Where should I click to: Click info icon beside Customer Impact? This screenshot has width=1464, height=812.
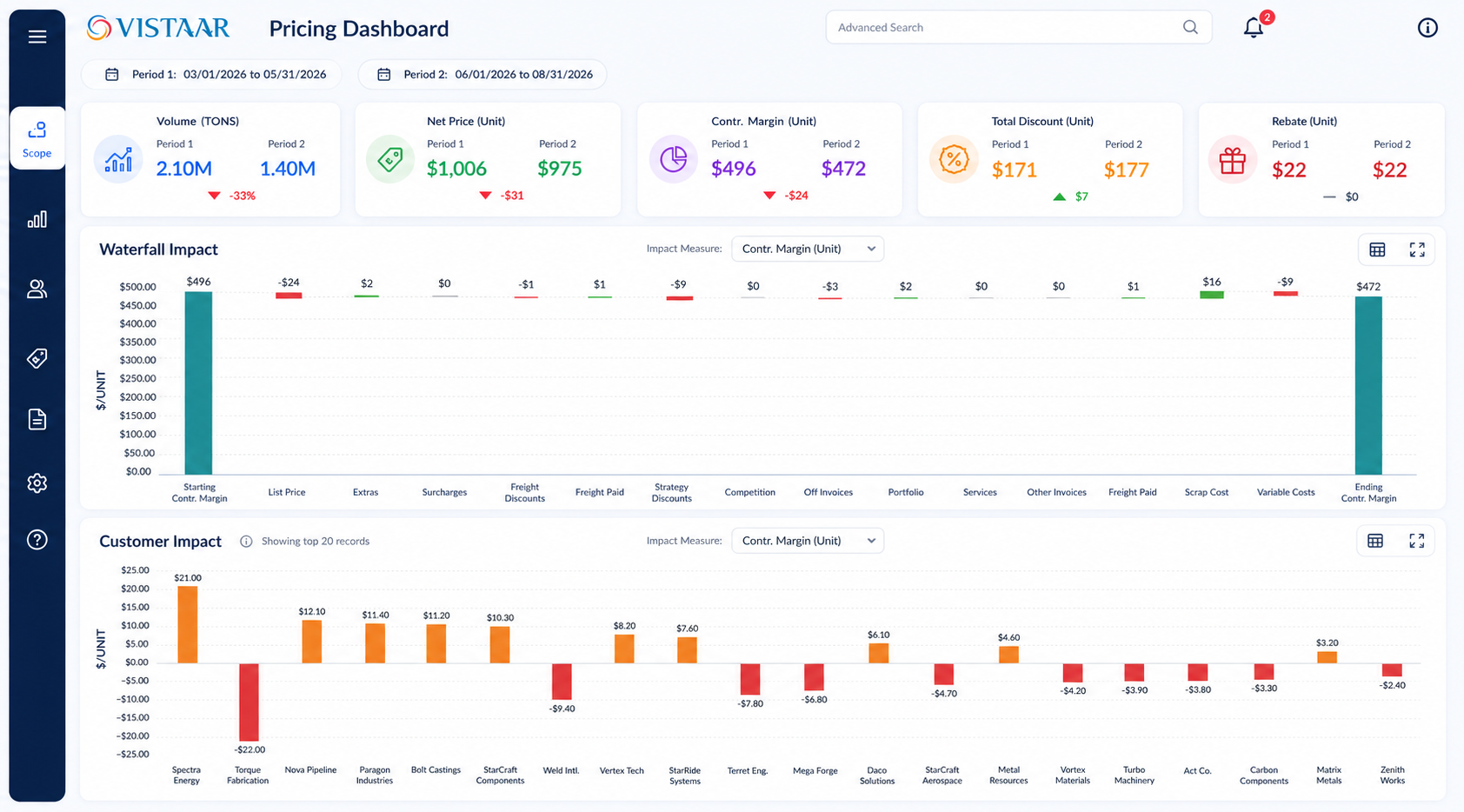coord(246,542)
